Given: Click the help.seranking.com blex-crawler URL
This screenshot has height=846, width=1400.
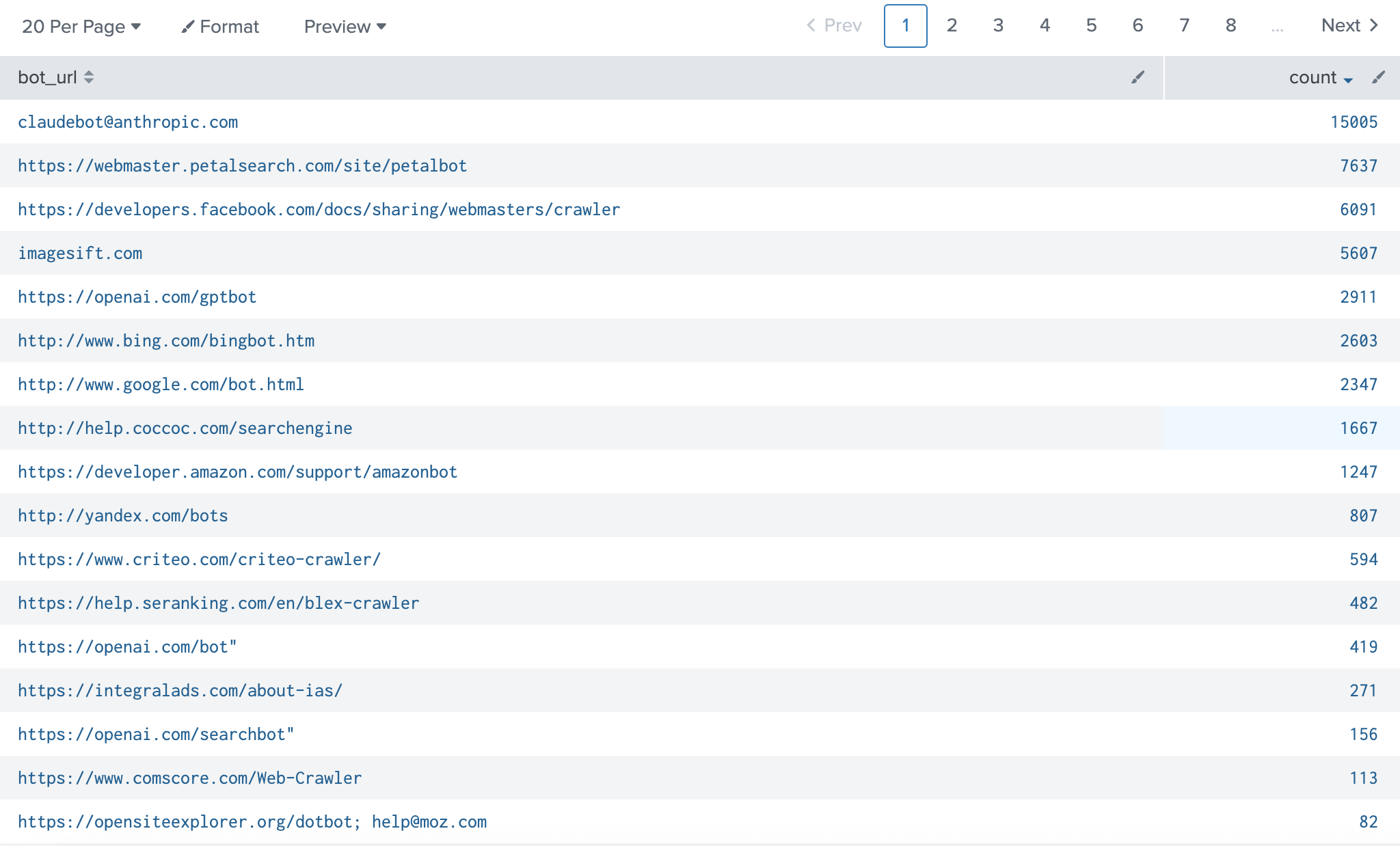Looking at the screenshot, I should (x=219, y=603).
